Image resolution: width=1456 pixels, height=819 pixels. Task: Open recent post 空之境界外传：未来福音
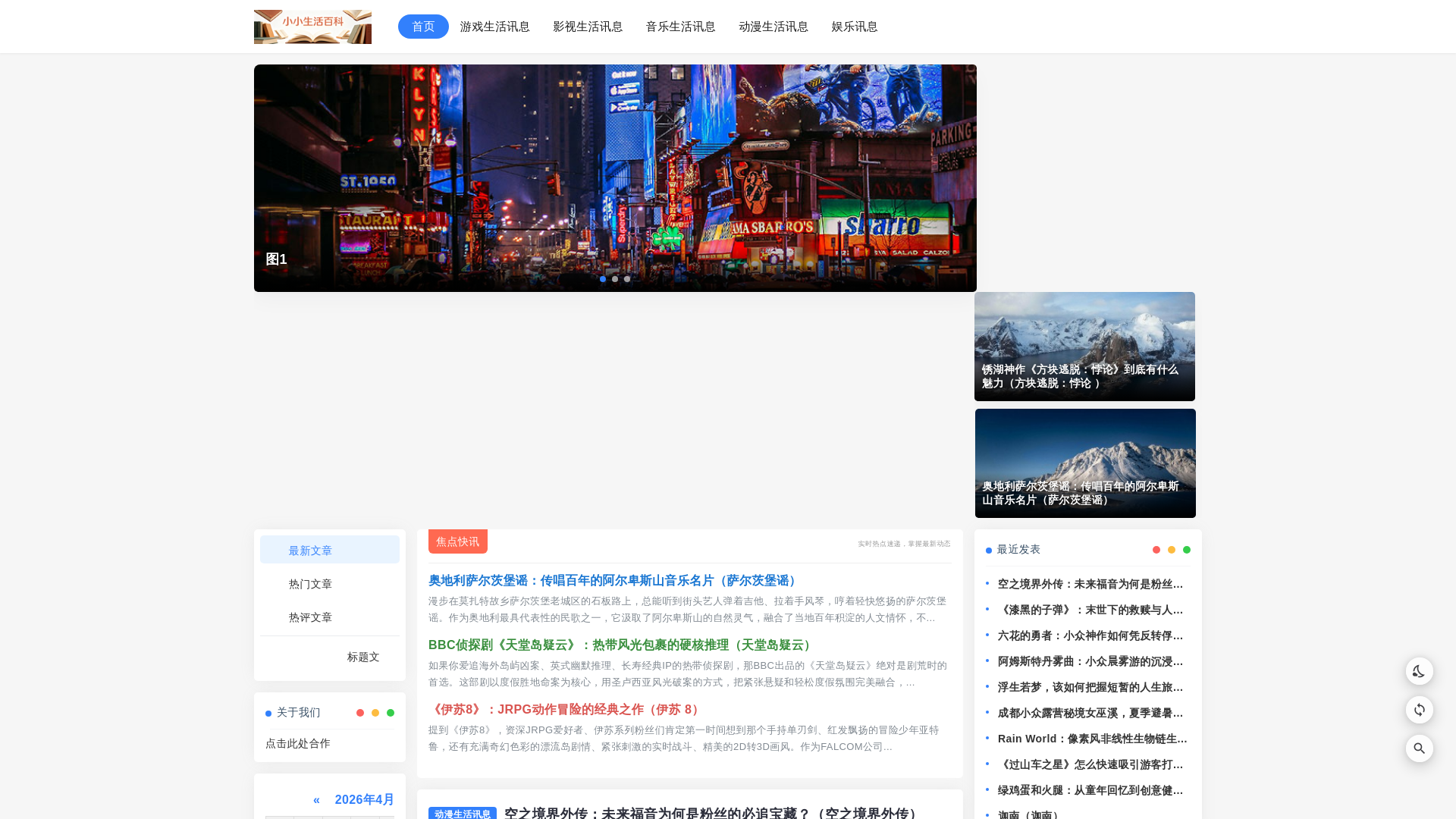coord(1090,584)
